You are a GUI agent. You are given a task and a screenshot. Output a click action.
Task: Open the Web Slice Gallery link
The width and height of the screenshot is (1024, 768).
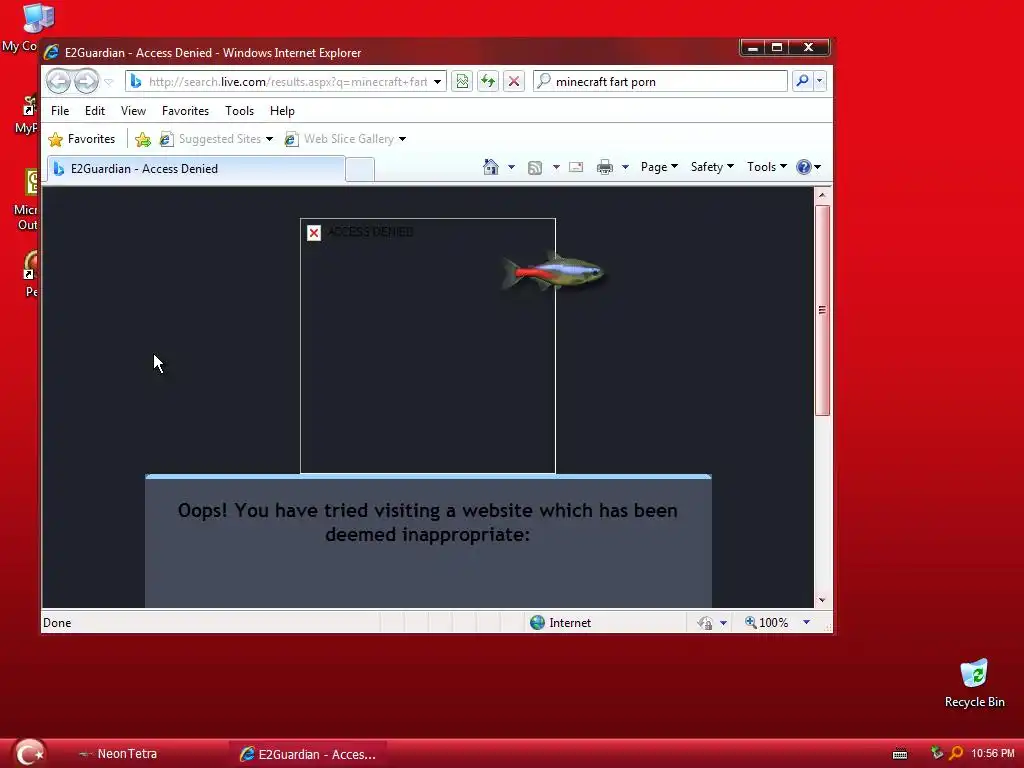340,139
